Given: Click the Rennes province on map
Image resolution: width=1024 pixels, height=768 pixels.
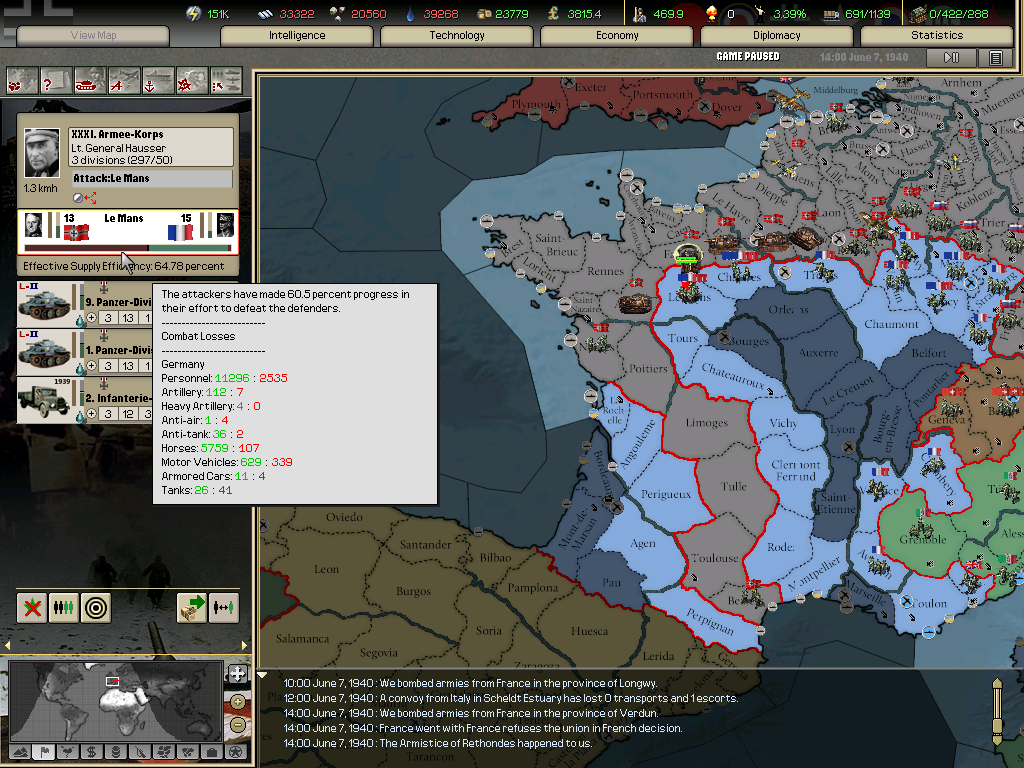Looking at the screenshot, I should (x=605, y=271).
